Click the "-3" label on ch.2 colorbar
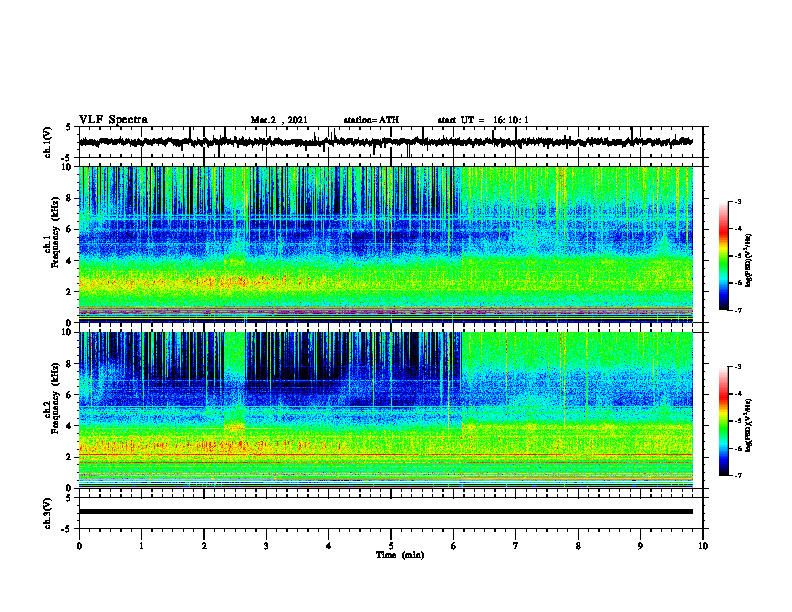 pos(738,367)
